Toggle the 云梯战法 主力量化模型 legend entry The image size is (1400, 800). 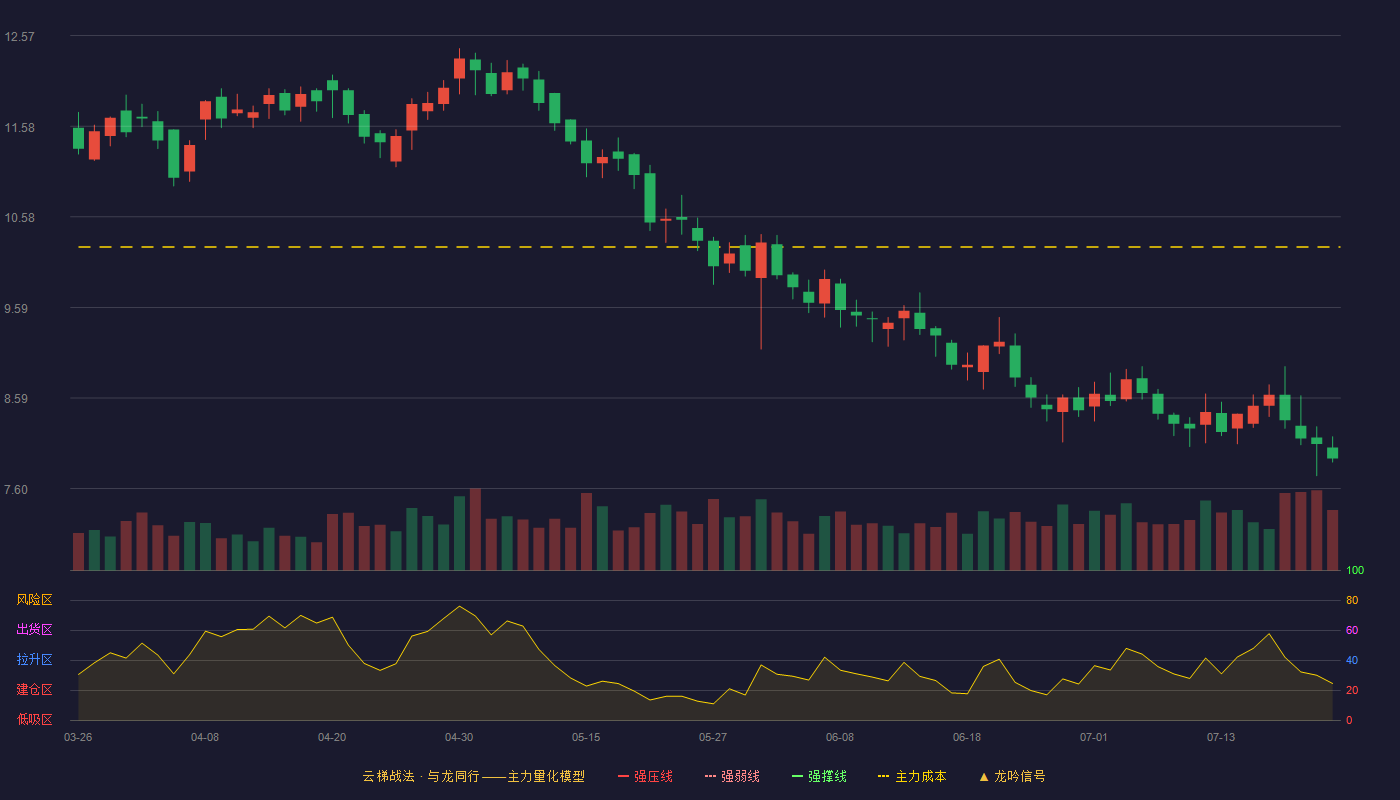pyautogui.click(x=473, y=776)
